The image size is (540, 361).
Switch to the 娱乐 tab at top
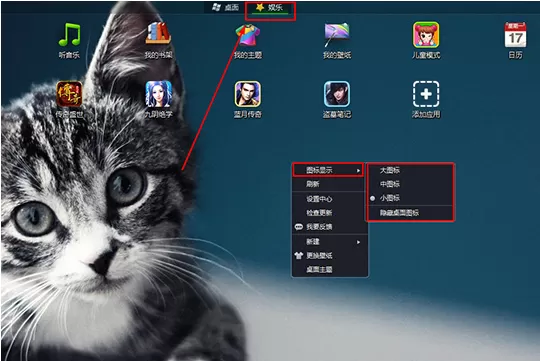click(x=270, y=8)
